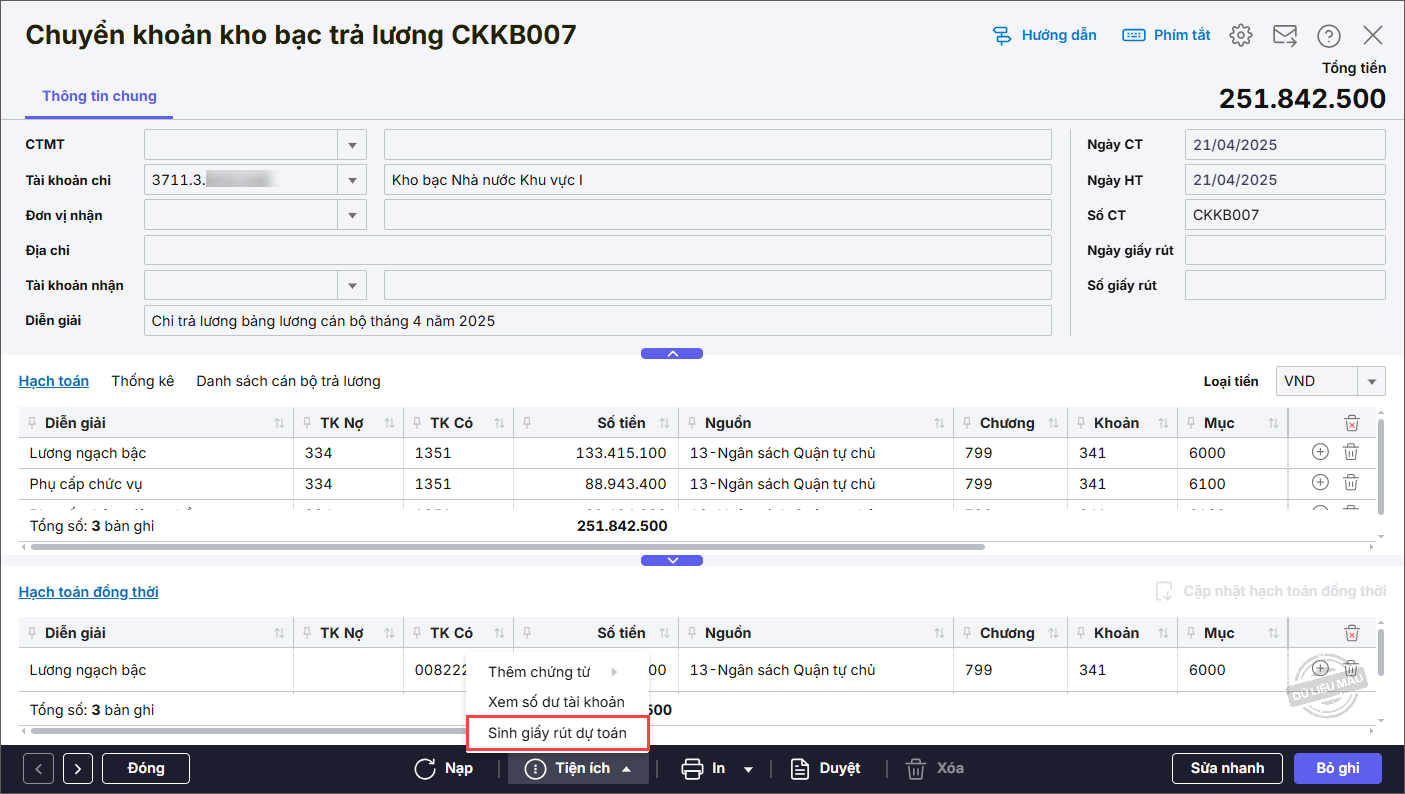
Task: Collapse the general info panel chevron
Action: 672,353
